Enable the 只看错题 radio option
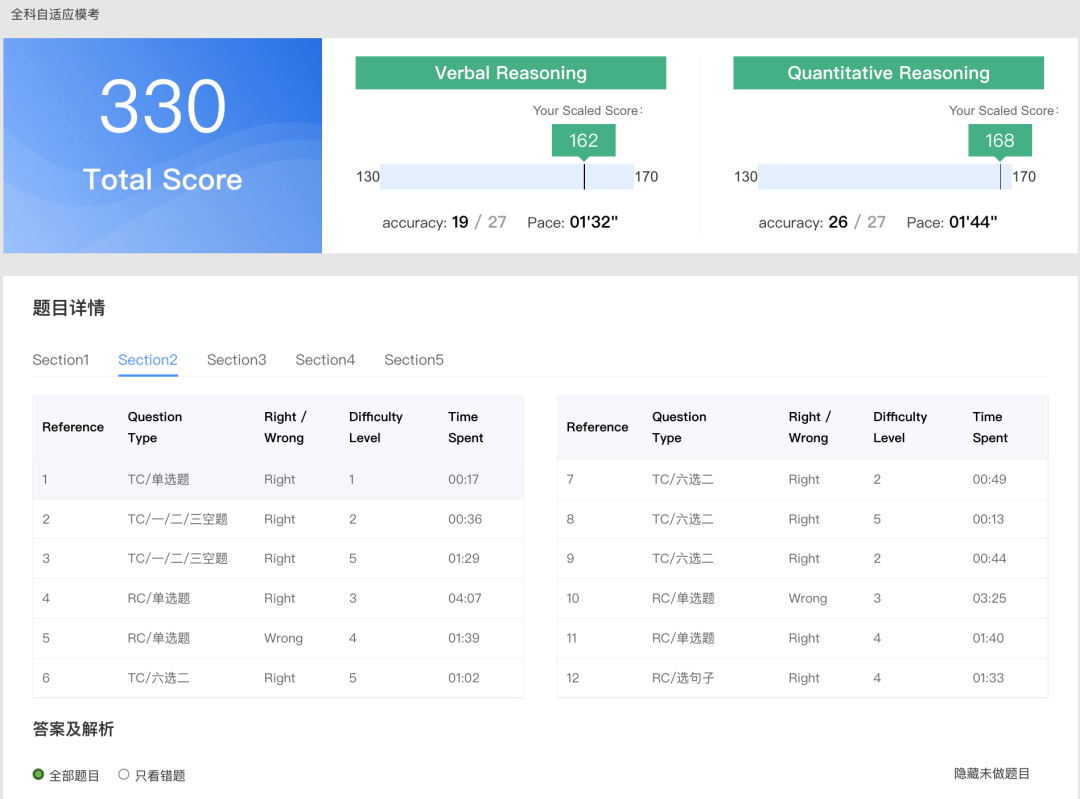 tap(124, 775)
